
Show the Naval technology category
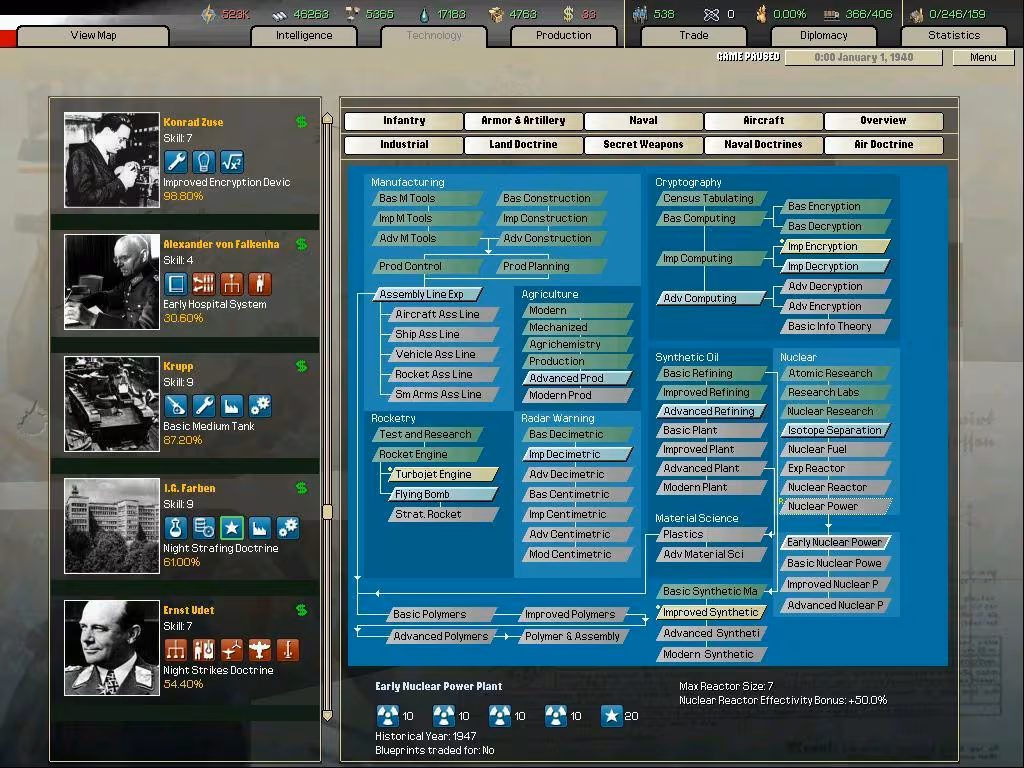click(643, 121)
